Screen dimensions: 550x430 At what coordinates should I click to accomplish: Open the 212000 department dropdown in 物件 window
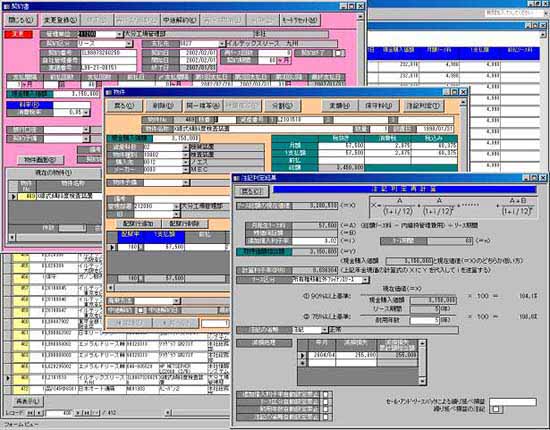point(176,206)
